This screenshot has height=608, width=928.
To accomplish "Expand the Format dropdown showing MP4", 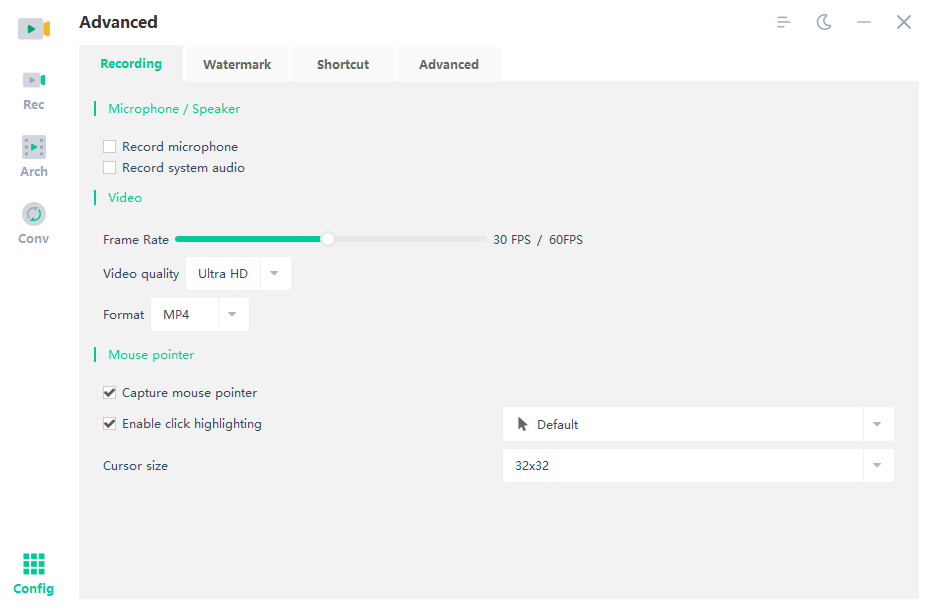I will (x=232, y=314).
